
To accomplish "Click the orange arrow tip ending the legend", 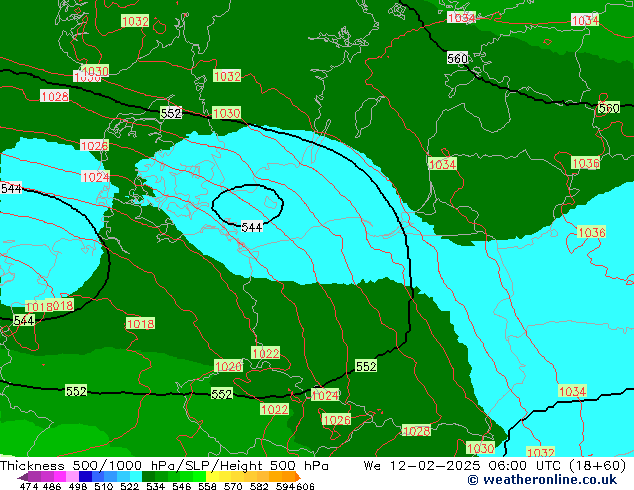I will point(298,477).
